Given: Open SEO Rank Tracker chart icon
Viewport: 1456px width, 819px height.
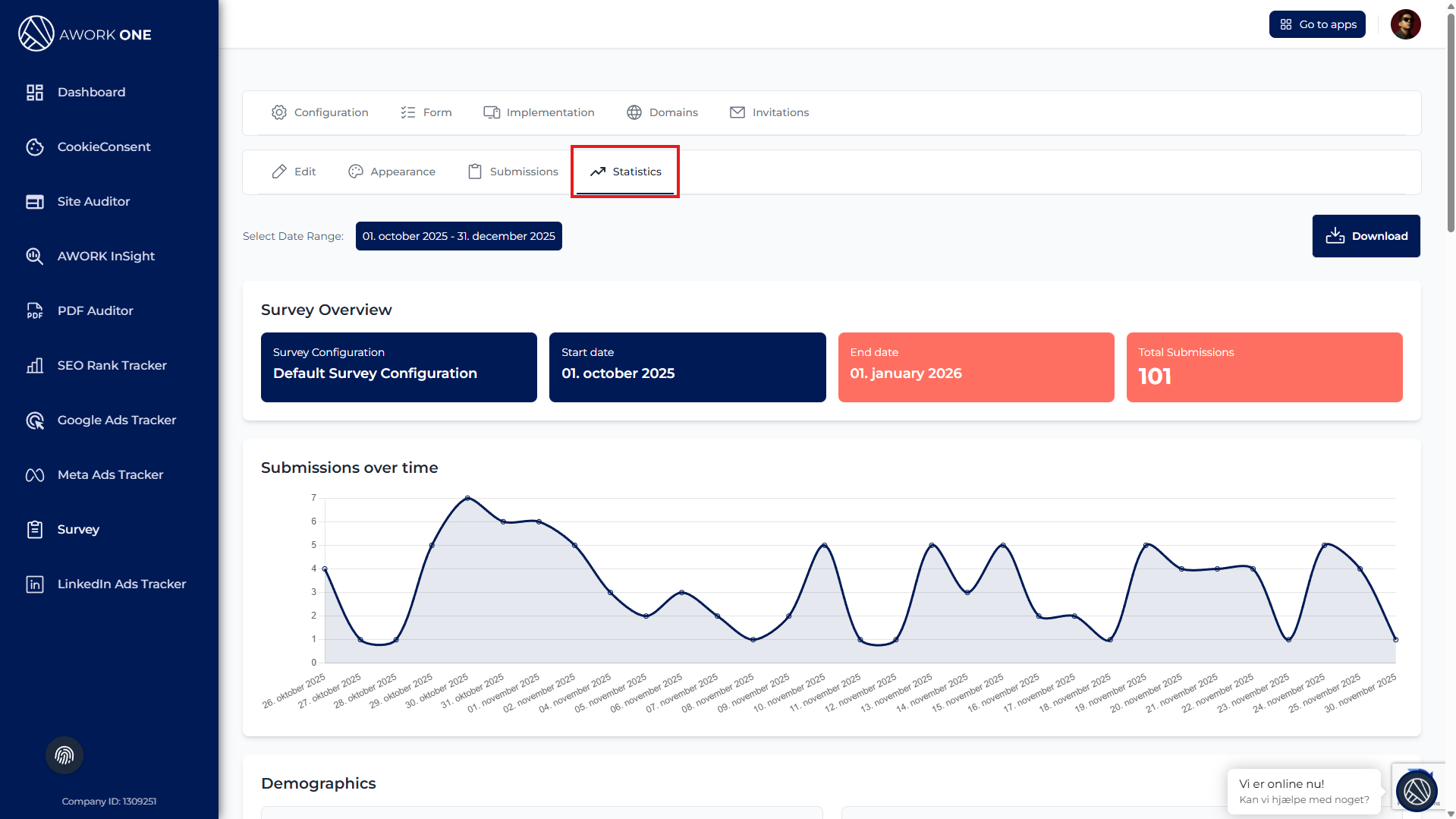Looking at the screenshot, I should point(35,366).
